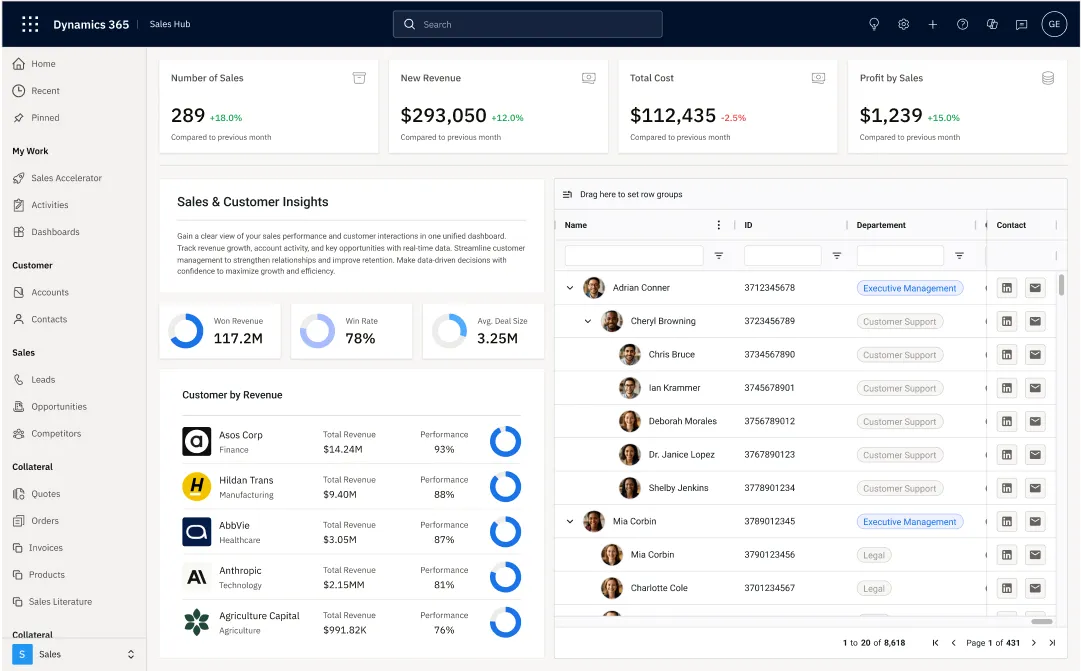Open the filter for the Name column

point(719,255)
